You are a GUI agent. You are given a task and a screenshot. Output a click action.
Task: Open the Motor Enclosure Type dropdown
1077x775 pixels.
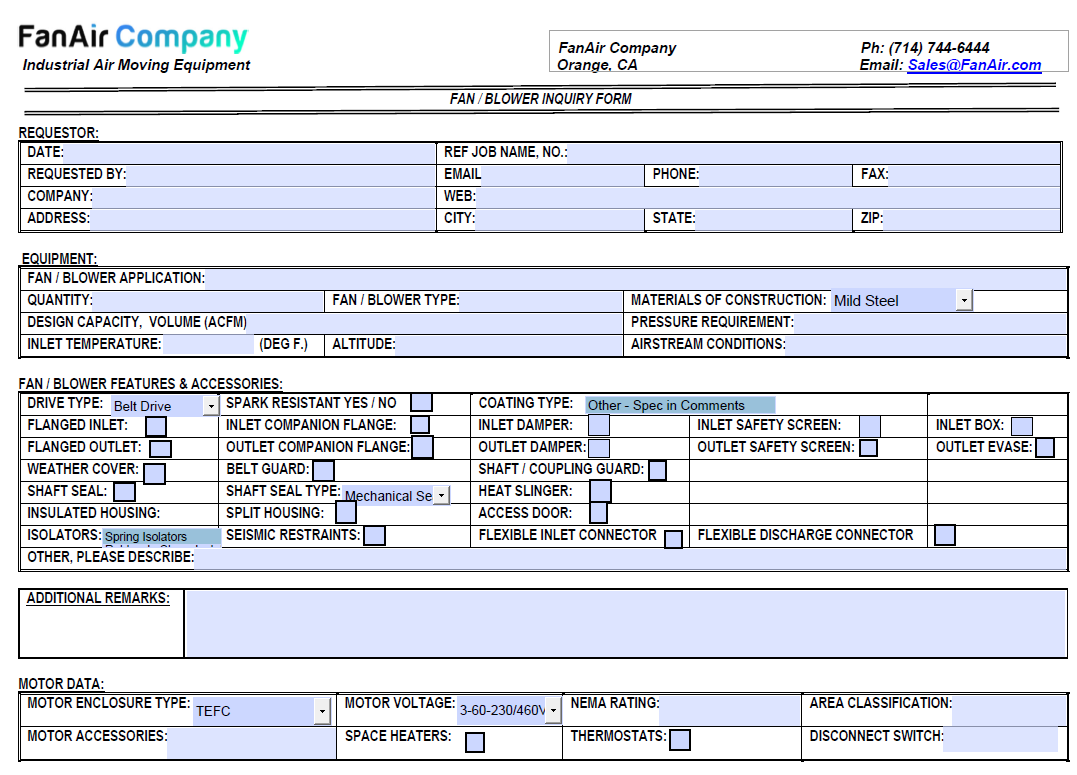pos(322,711)
